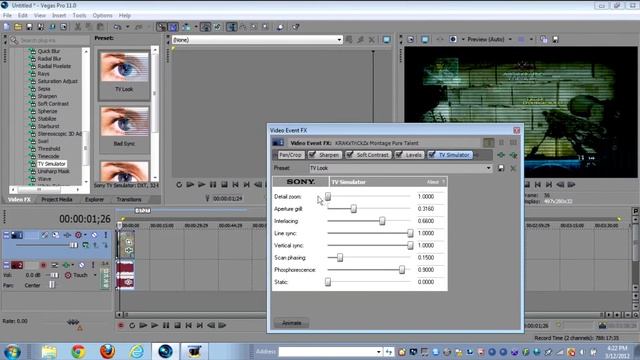The height and width of the screenshot is (360, 640).
Task: Open Video Preview project properties icon
Action: click(x=411, y=40)
